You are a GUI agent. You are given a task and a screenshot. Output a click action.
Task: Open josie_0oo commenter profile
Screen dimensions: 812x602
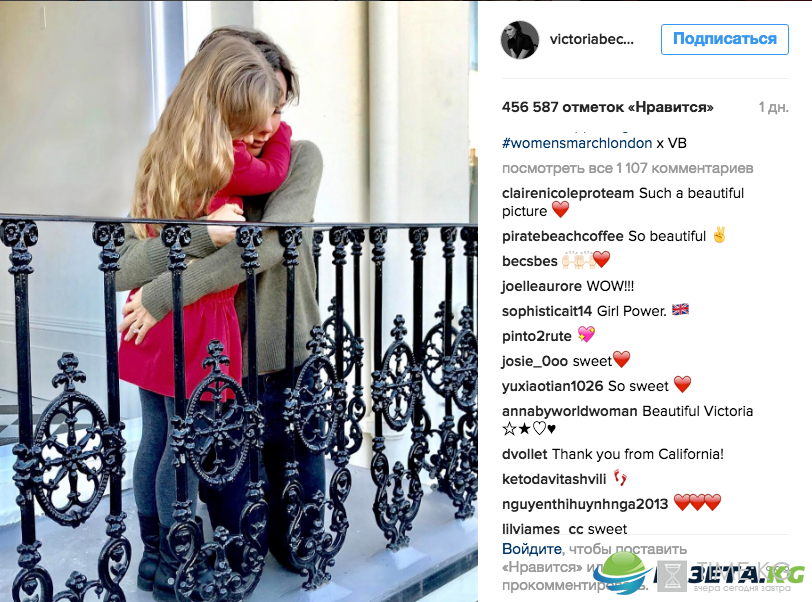tap(535, 361)
